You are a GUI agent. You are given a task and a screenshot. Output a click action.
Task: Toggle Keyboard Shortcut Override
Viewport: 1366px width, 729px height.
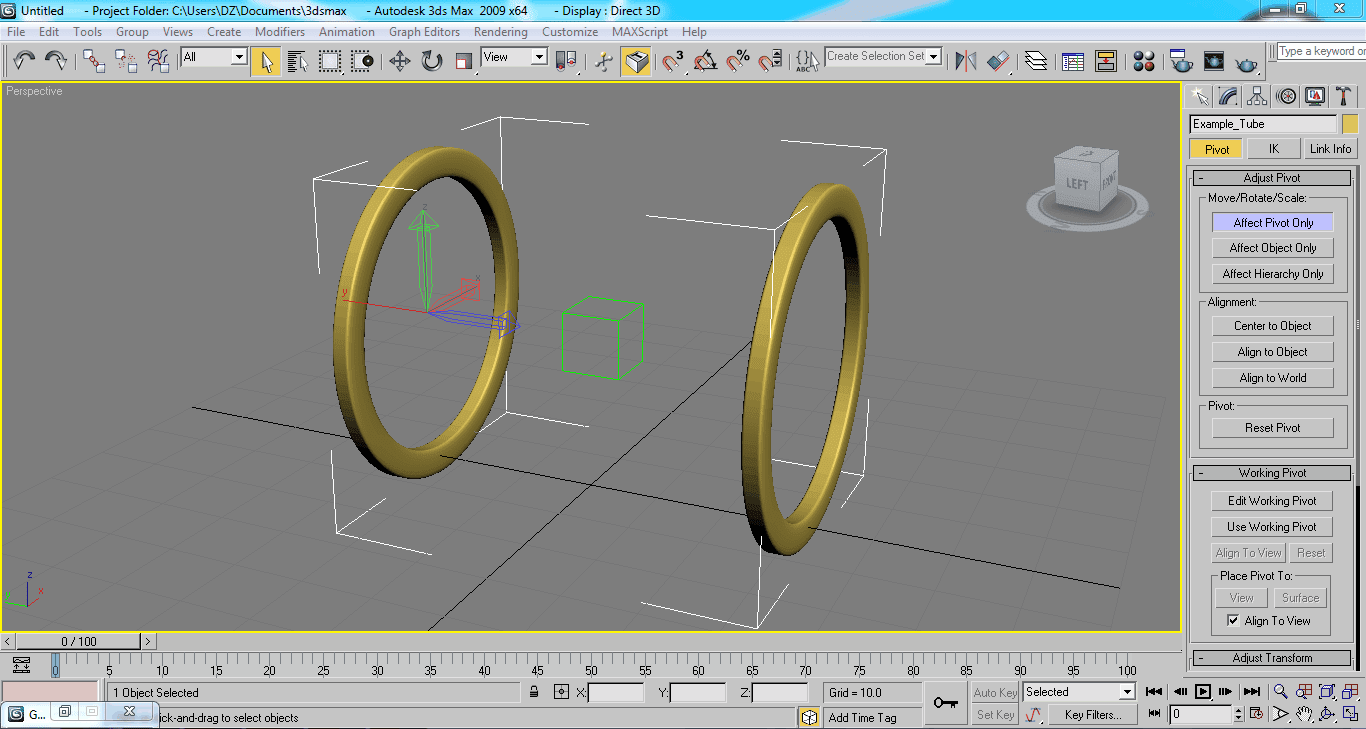[636, 61]
